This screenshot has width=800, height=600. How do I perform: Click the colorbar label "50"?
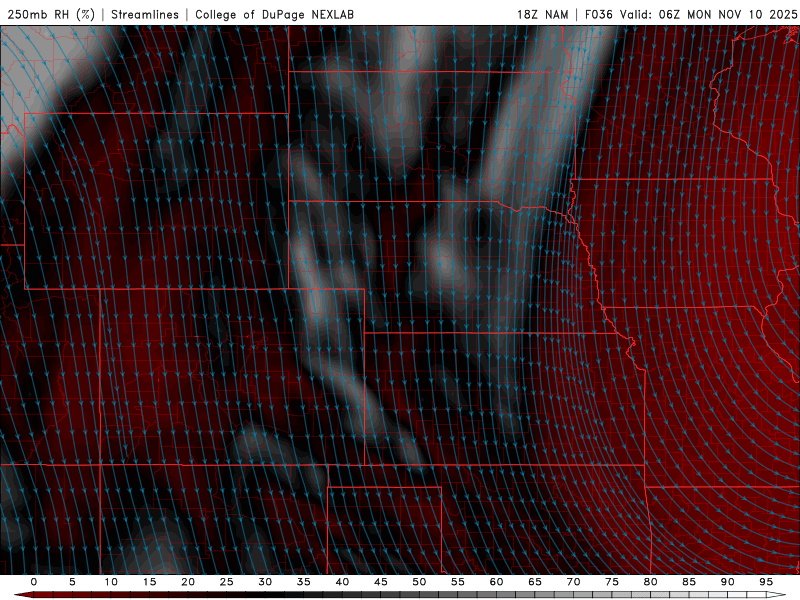tap(419, 582)
